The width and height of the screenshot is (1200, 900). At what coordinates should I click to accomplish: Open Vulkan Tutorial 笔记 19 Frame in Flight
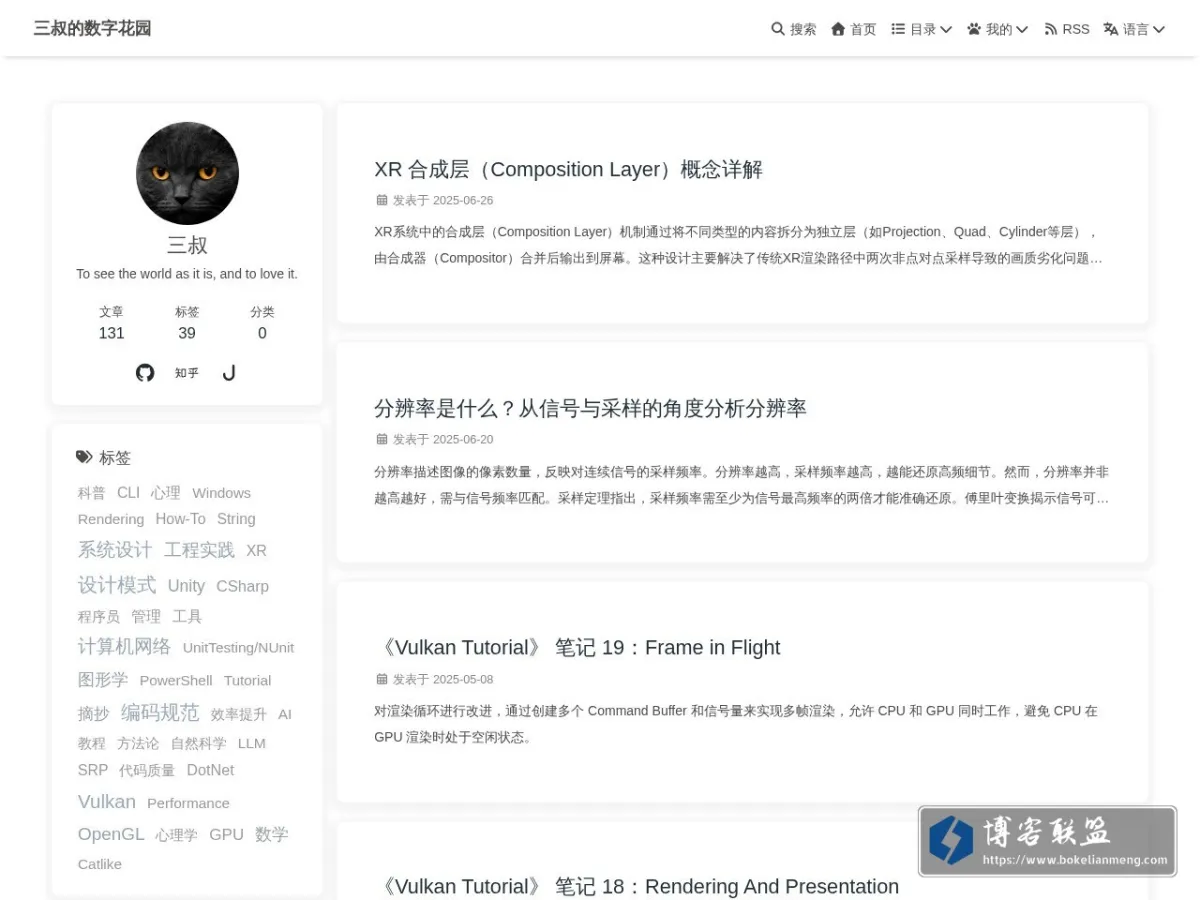(x=577, y=647)
